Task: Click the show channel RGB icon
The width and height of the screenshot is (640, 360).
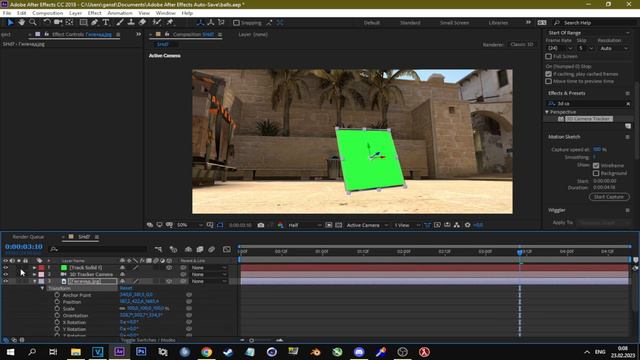Action: (280, 225)
